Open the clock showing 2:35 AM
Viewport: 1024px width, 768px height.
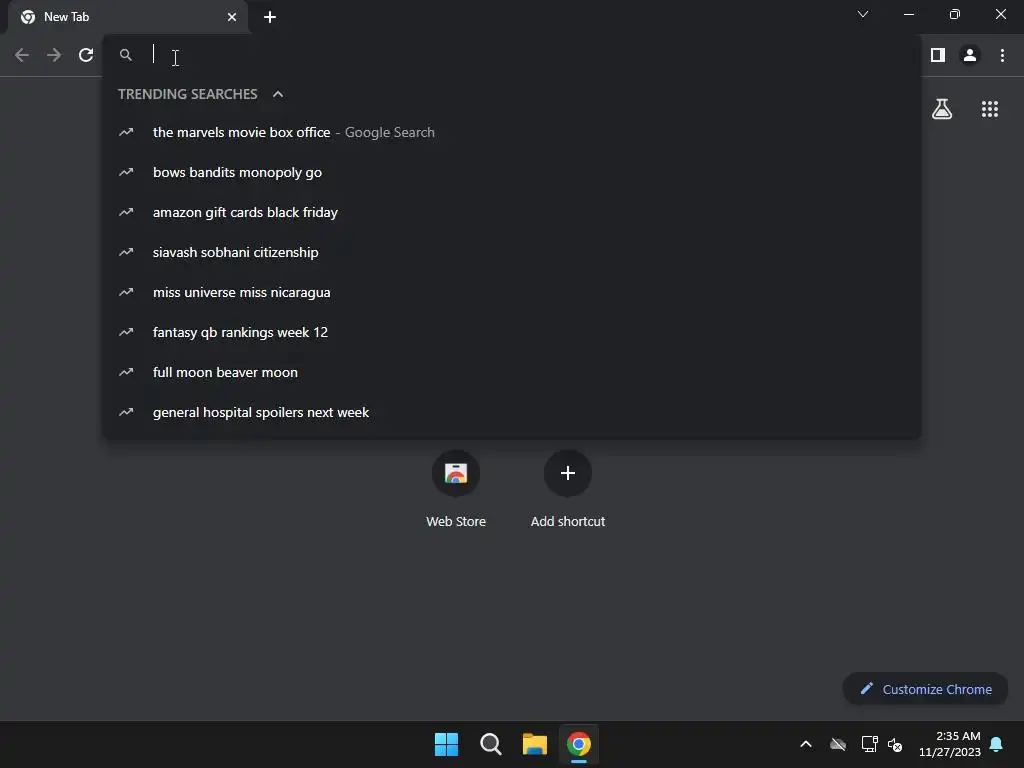coord(950,744)
